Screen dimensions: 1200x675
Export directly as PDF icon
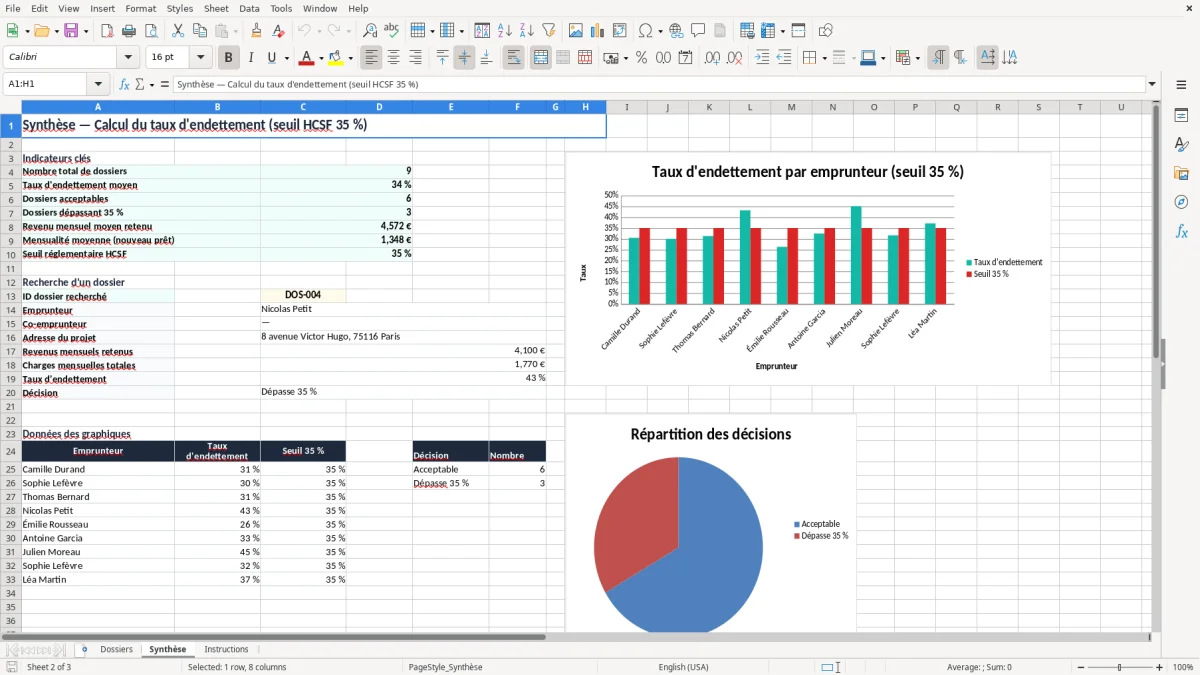107,31
